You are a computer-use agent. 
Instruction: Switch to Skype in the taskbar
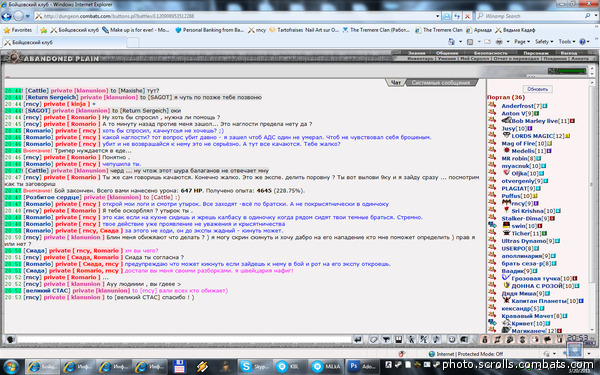pos(254,367)
